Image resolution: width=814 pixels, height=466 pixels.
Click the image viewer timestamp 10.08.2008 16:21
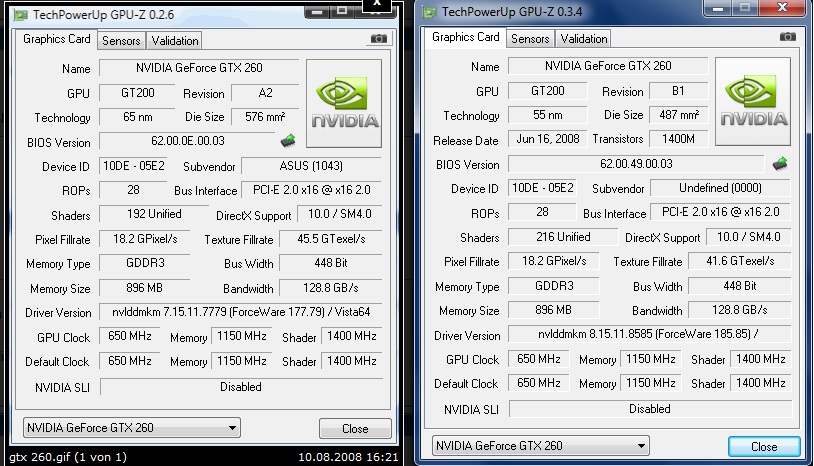(x=348, y=457)
